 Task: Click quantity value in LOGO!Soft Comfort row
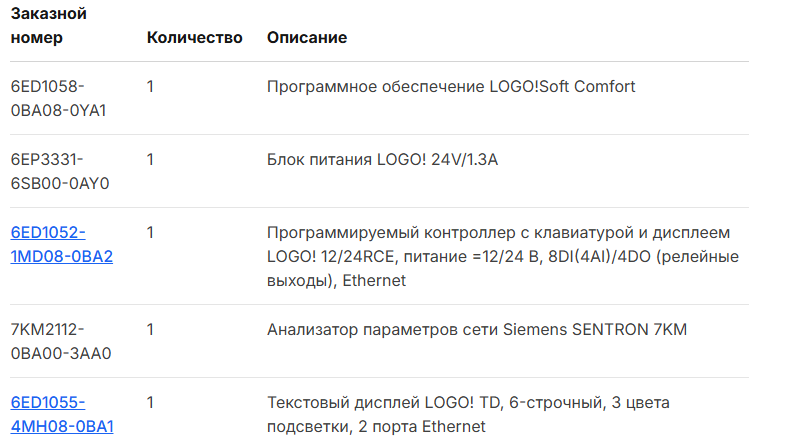pos(150,87)
